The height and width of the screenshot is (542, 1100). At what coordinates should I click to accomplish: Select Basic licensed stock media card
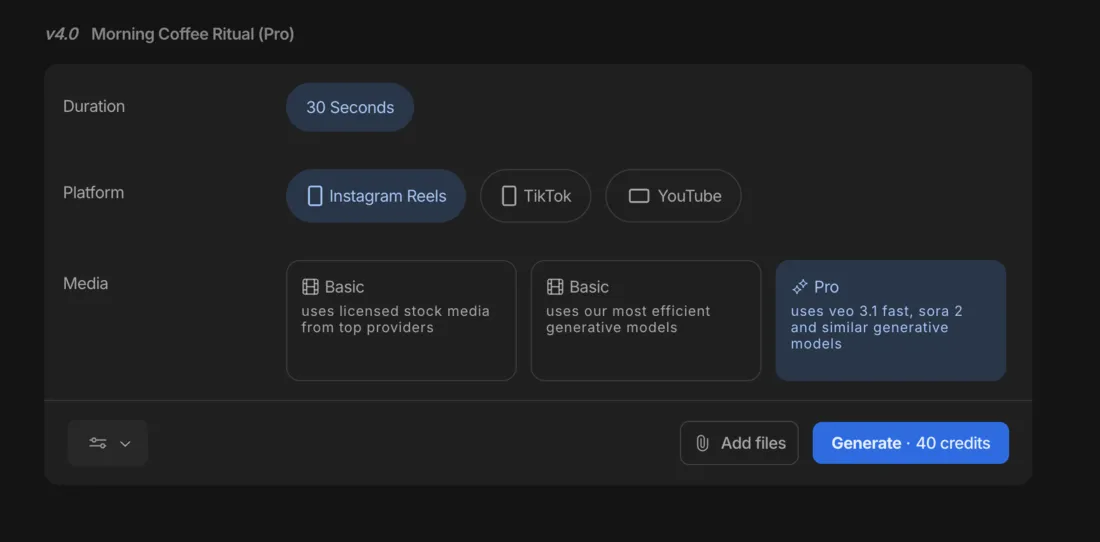click(401, 320)
